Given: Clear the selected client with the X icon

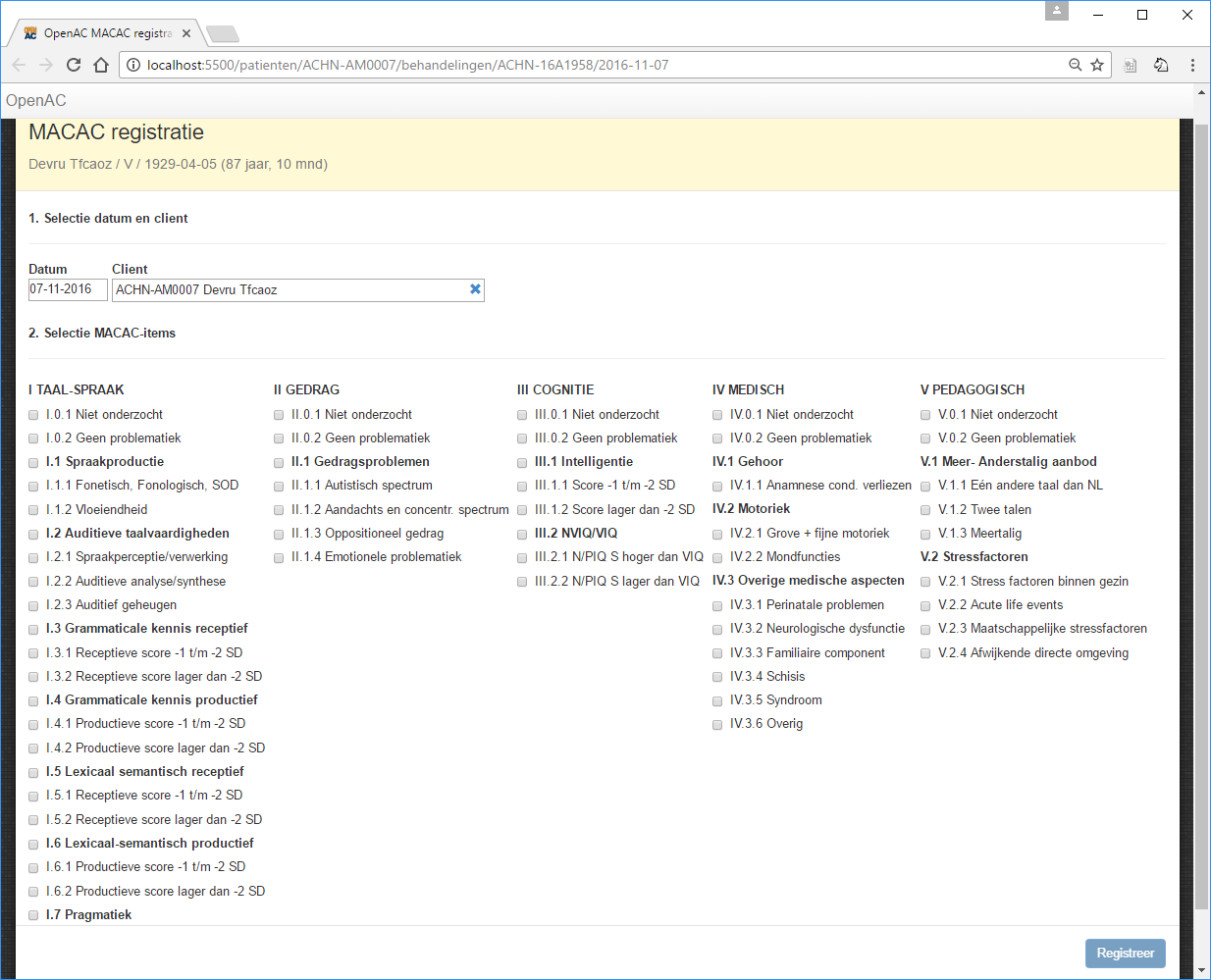Looking at the screenshot, I should (475, 289).
